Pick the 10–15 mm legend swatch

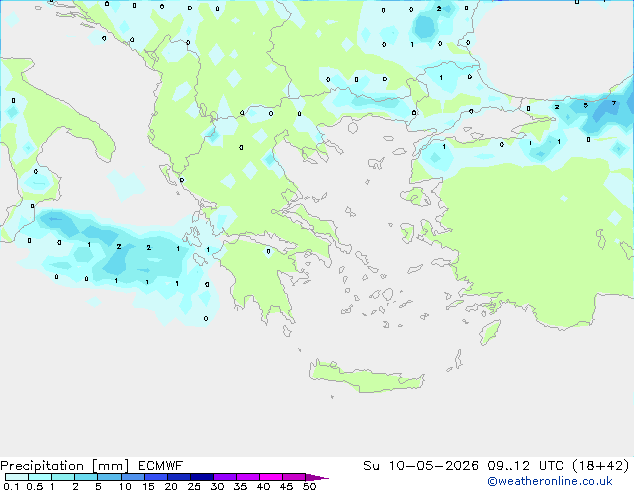132,477
